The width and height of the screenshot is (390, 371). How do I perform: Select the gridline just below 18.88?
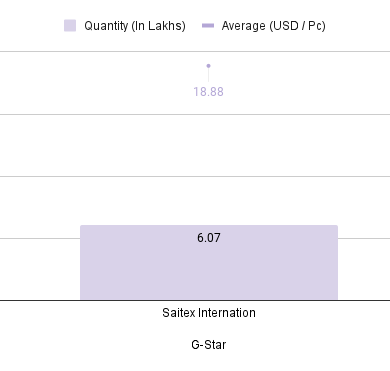pos(195,114)
